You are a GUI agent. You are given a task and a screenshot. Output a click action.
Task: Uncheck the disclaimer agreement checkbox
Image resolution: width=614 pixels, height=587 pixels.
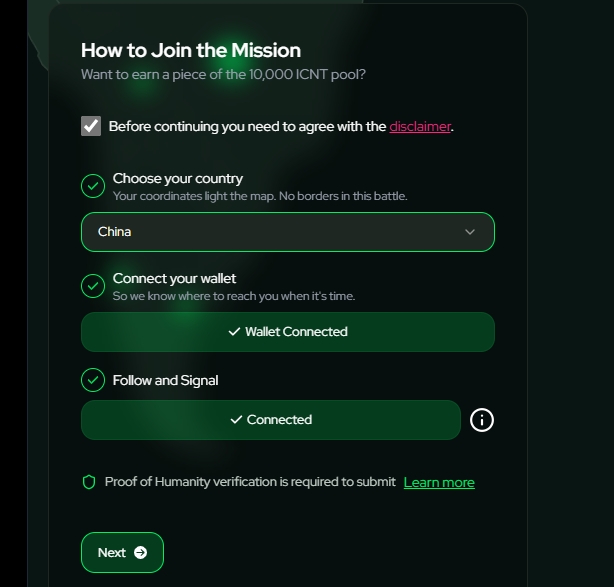click(91, 126)
